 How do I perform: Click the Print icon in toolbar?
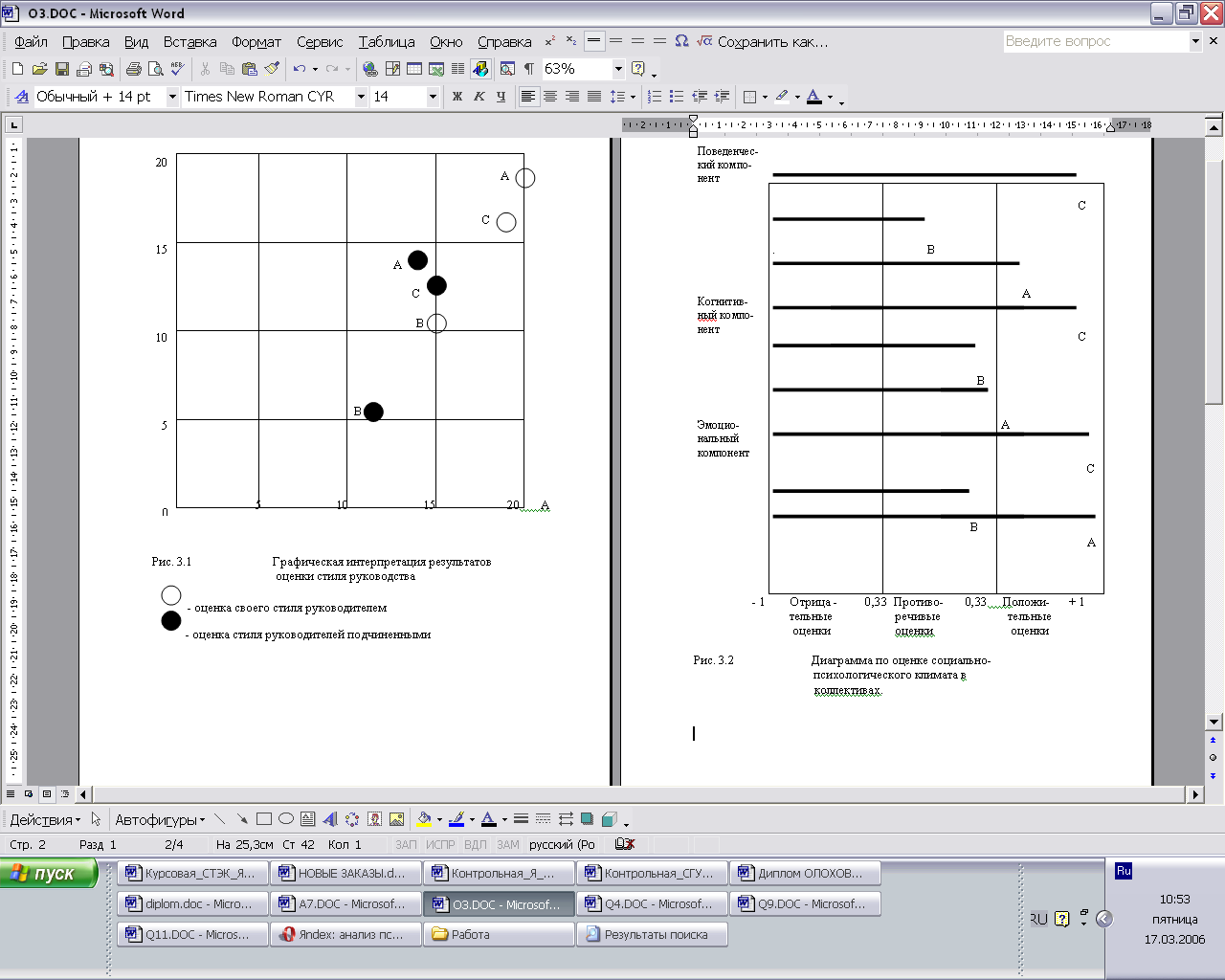[134, 69]
